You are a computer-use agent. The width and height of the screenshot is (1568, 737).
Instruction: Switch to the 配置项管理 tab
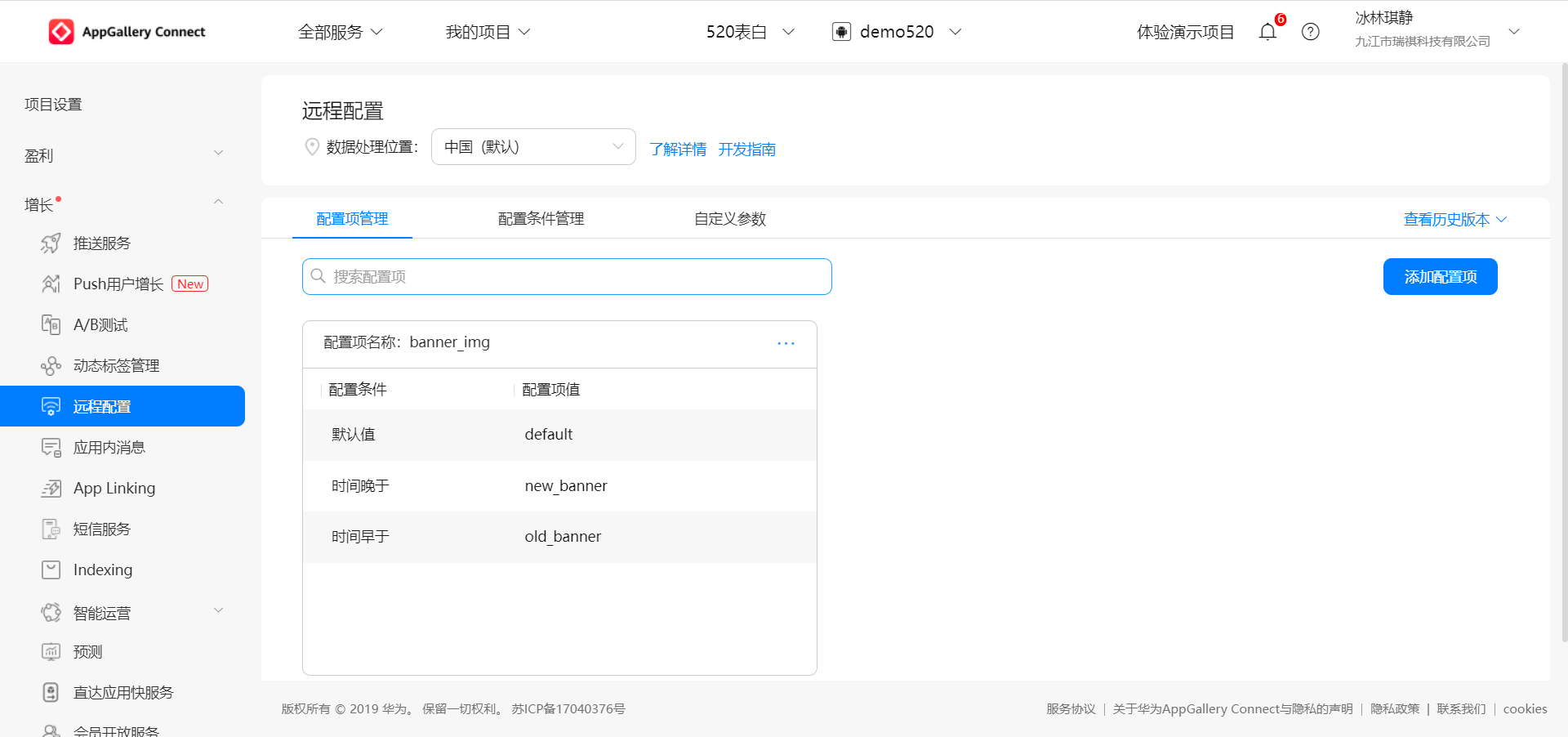[352, 218]
